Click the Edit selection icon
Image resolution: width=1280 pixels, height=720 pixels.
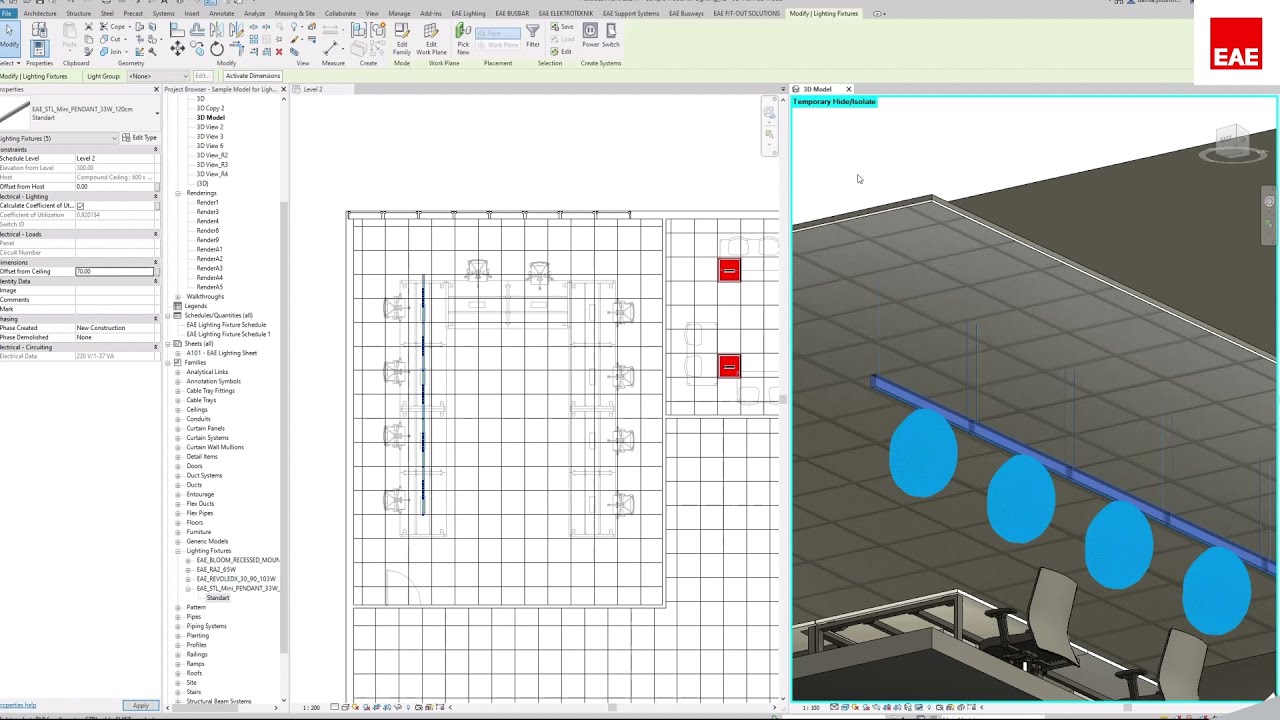point(563,51)
